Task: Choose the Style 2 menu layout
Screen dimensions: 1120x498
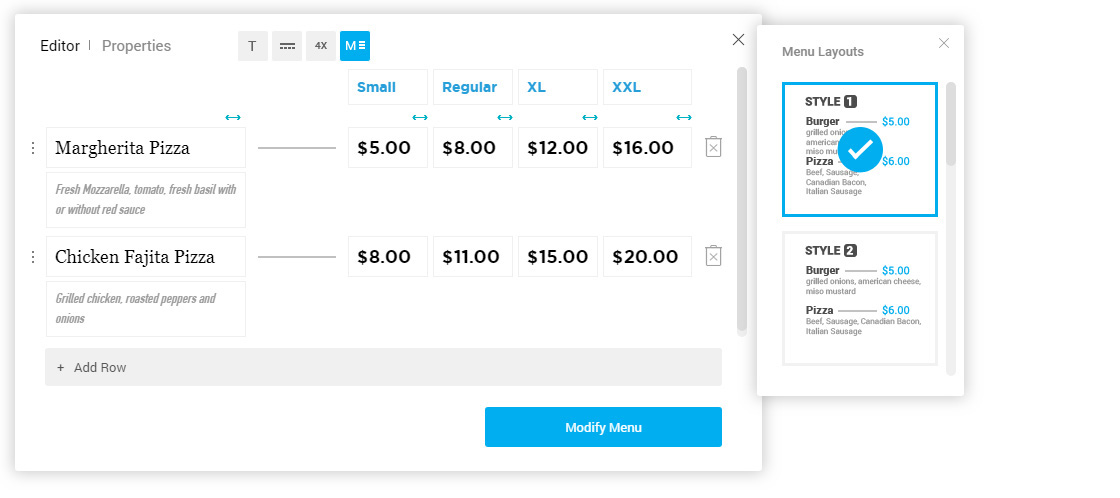Action: click(860, 299)
